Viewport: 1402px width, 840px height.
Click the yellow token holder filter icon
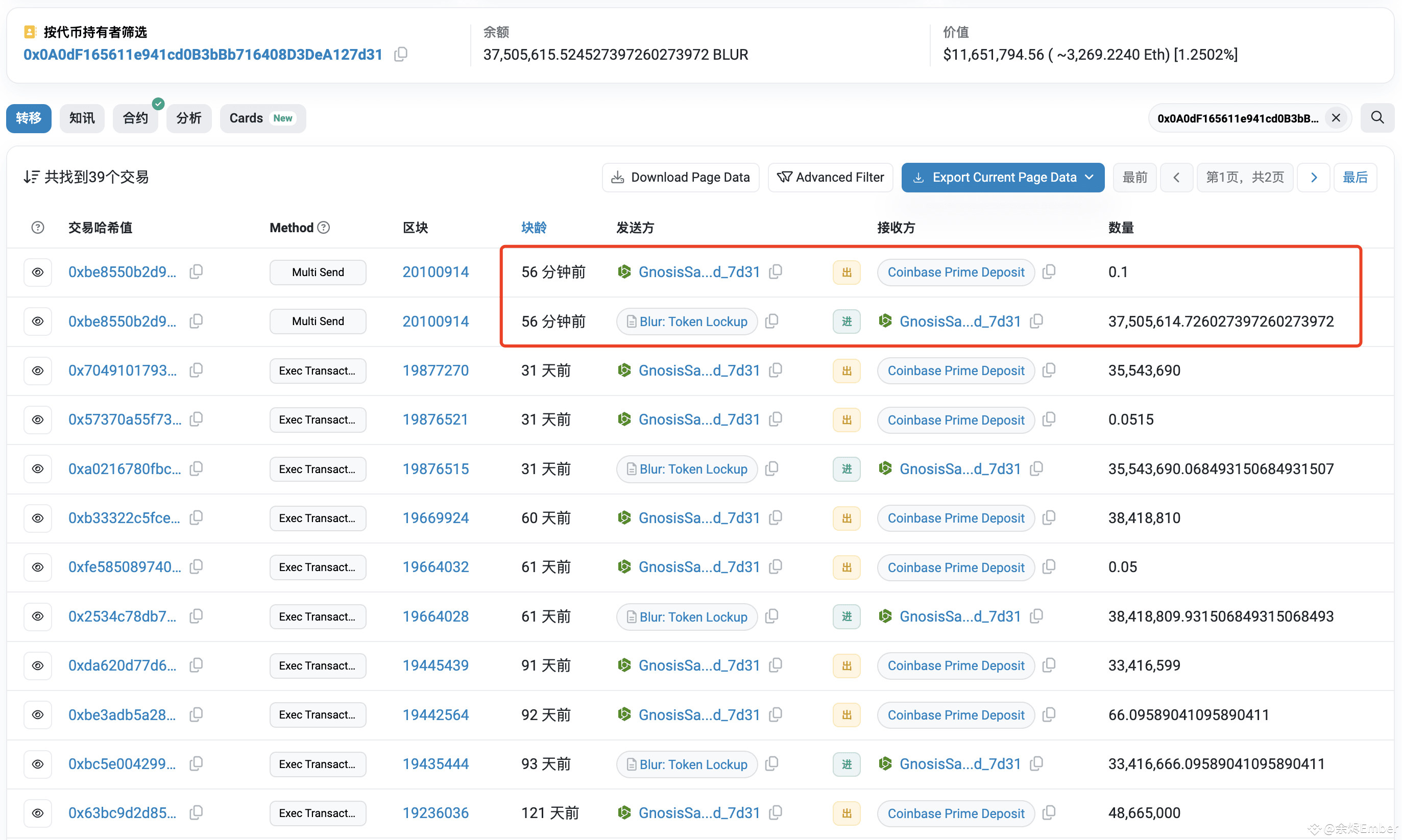coord(30,31)
